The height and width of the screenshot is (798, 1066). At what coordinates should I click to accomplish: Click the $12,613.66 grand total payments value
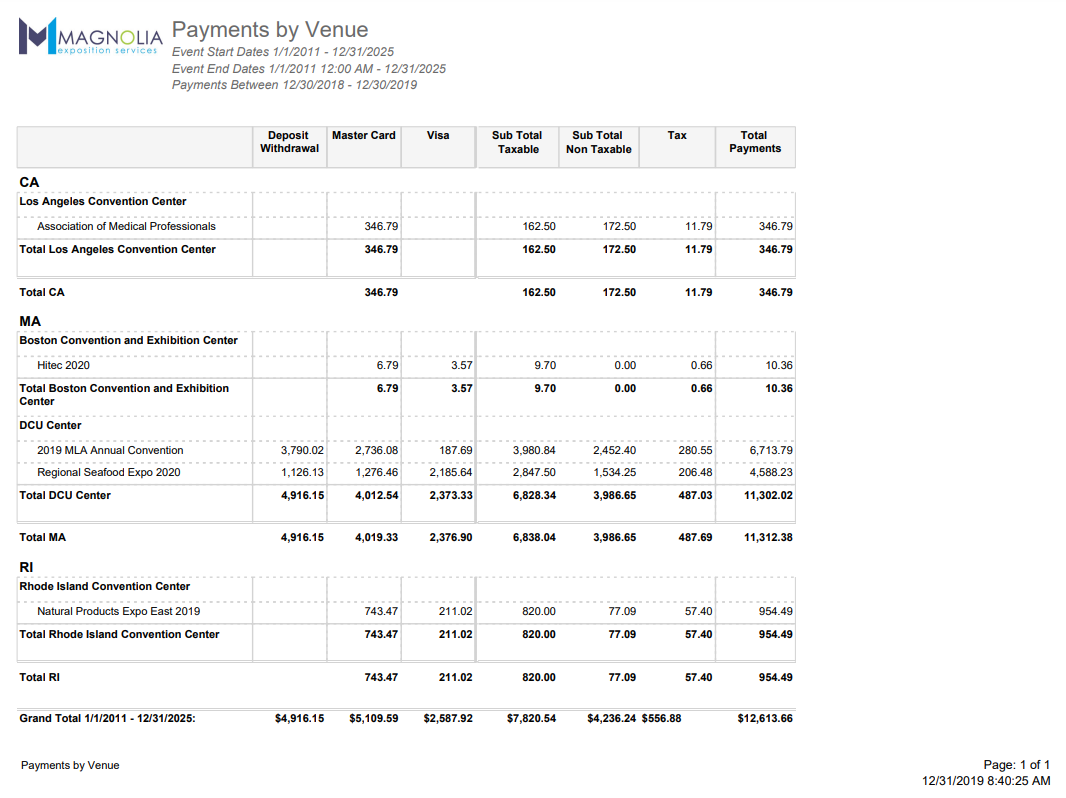764,718
